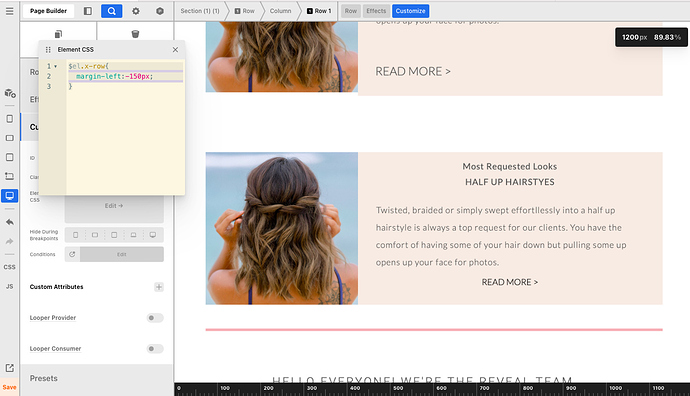The width and height of the screenshot is (690, 396).
Task: Save the page
Action: pos(9,387)
